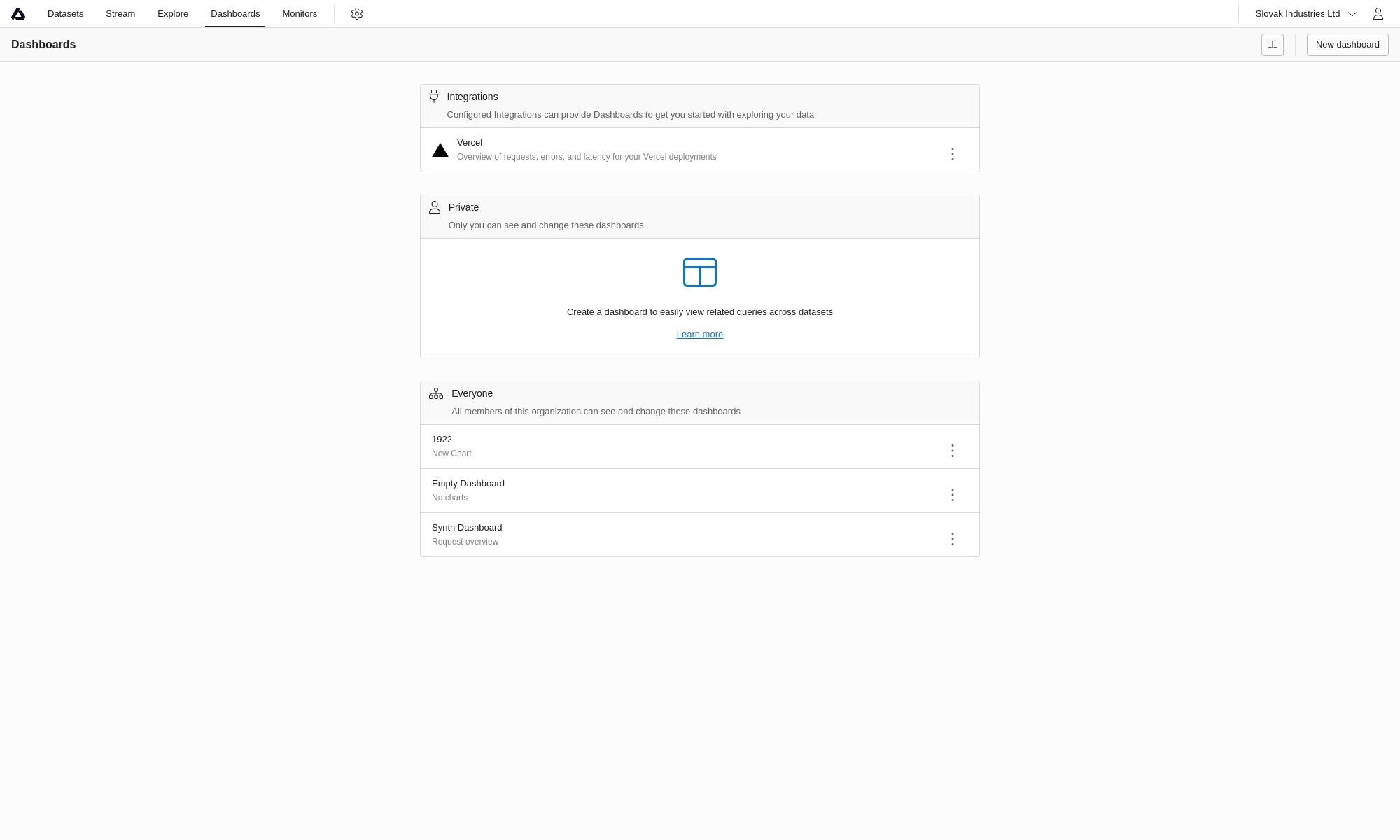Viewport: 1400px width, 840px height.
Task: Follow the Learn more link
Action: (x=699, y=335)
